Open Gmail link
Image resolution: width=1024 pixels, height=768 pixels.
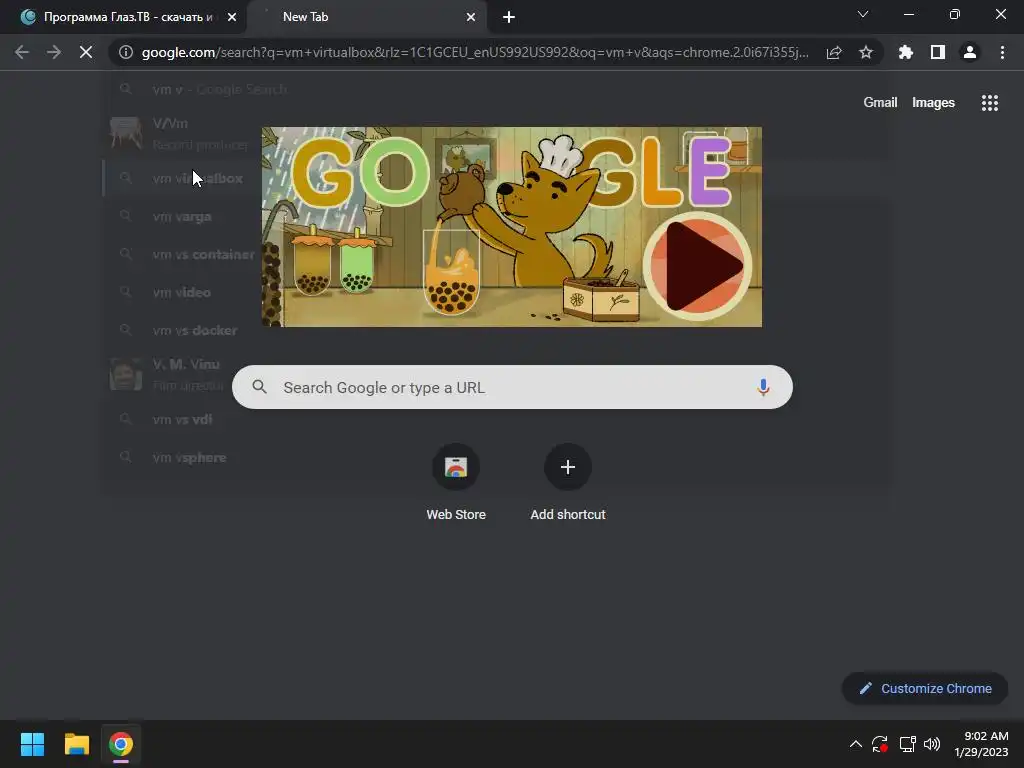(x=880, y=103)
